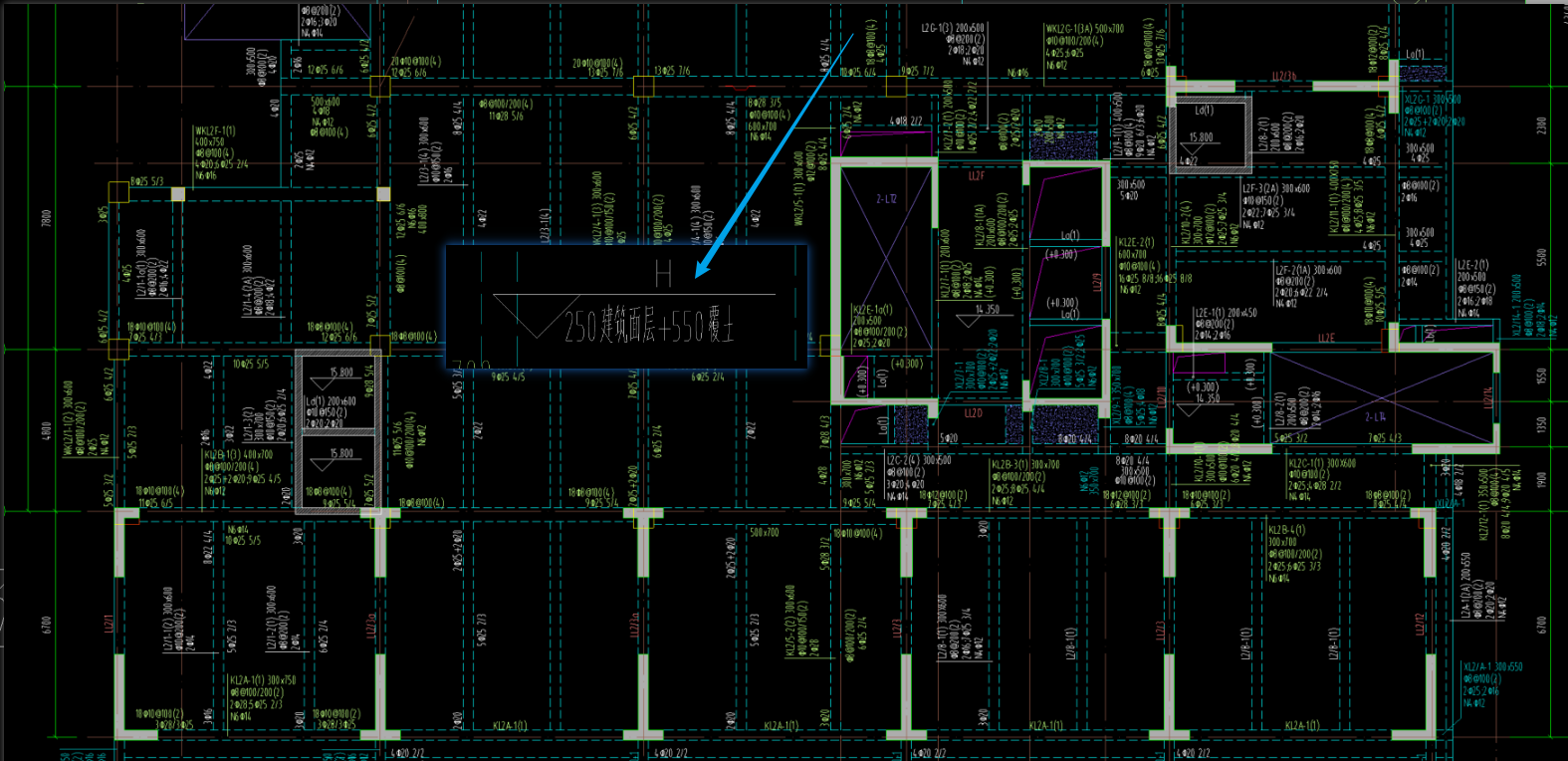Click the '7800' dimension on left edge
Screen dimensions: 1568x761
point(46,218)
